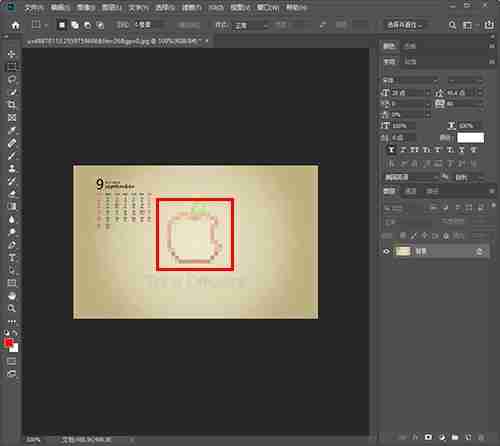Viewport: 500px width, 446px height.
Task: Toggle Faux Bold in Character panel
Action: point(391,150)
